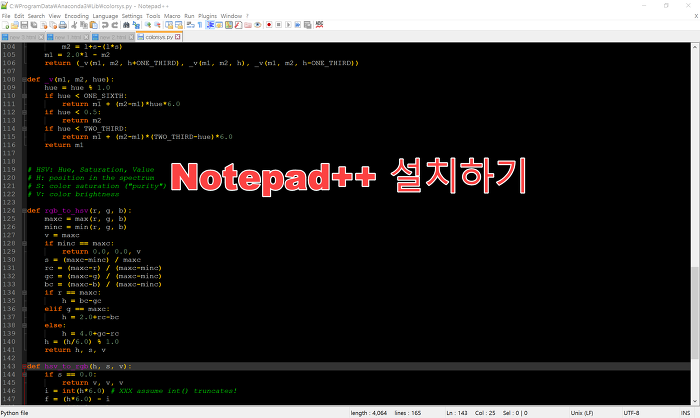Open the ? help menu
Screen dimensions: 700x418
247,16
